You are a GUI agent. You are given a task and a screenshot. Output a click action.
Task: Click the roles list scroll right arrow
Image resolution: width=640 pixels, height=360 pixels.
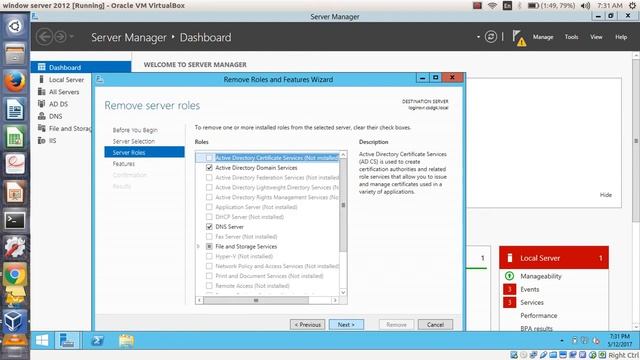pos(335,300)
